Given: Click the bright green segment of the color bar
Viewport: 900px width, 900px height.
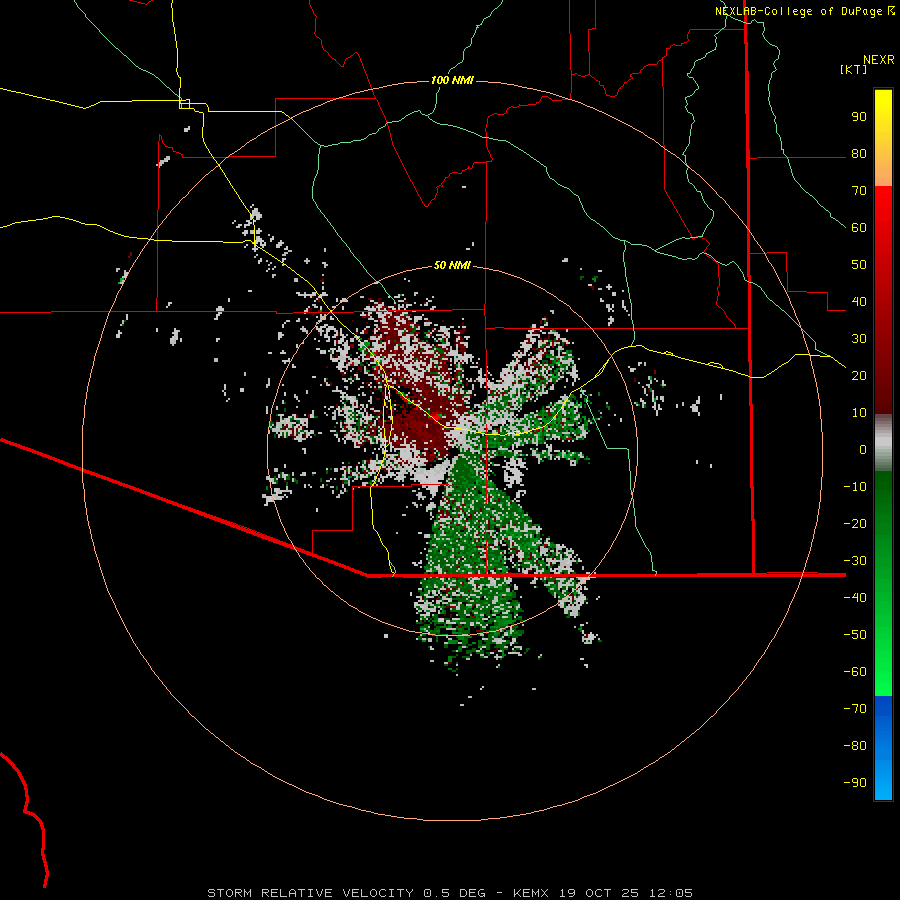Looking at the screenshot, I should [883, 583].
